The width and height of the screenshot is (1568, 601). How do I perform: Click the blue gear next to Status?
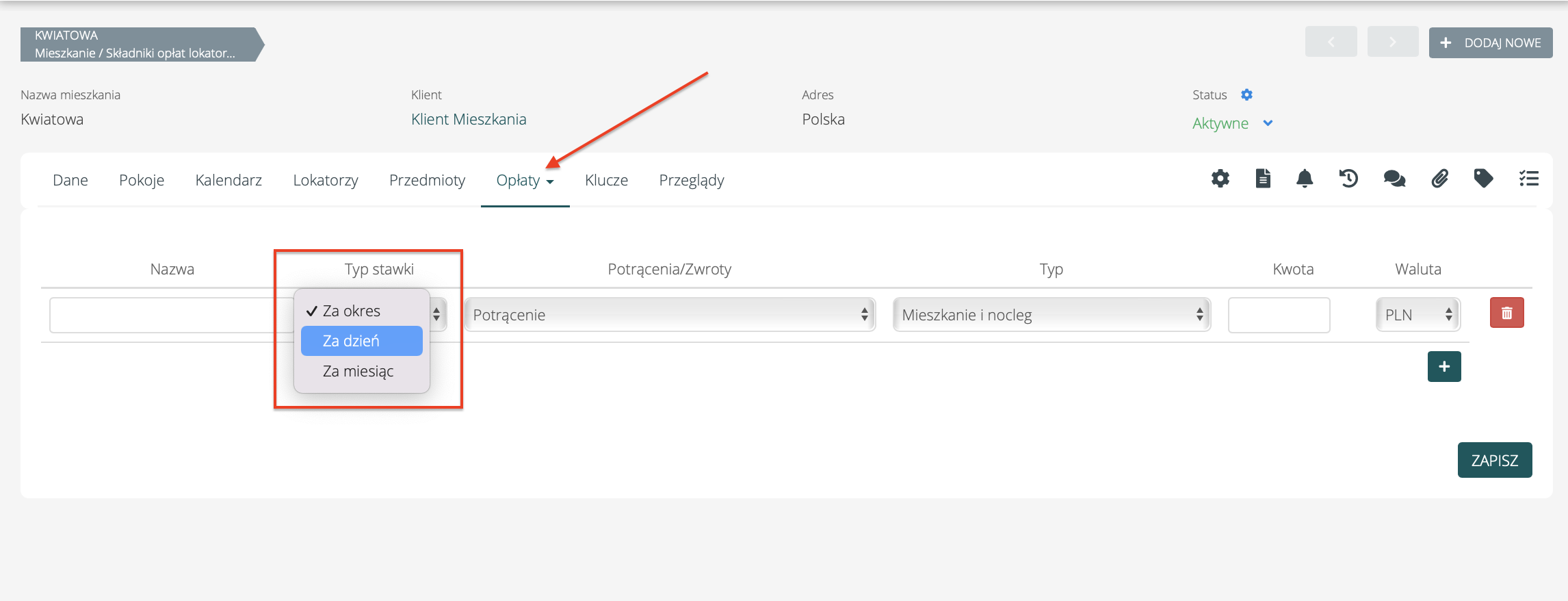click(1246, 95)
